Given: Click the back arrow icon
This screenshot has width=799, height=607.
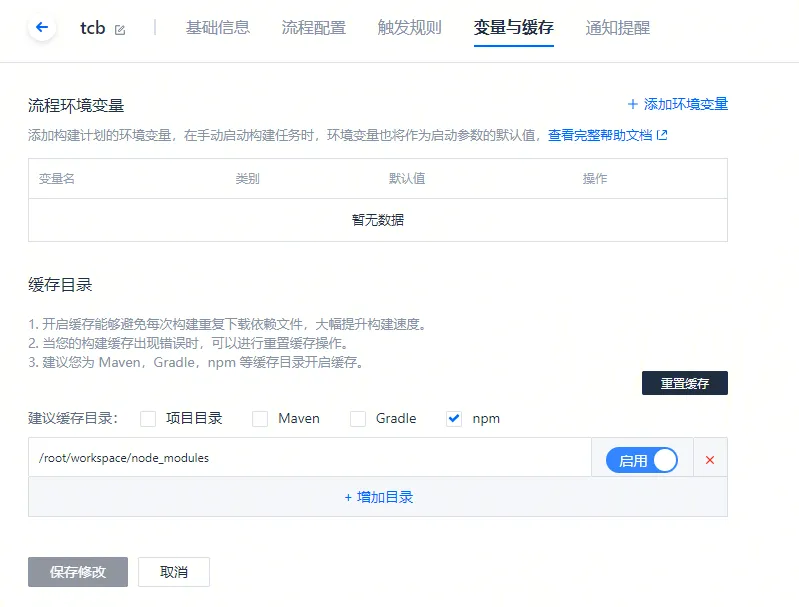Looking at the screenshot, I should click(x=41, y=28).
